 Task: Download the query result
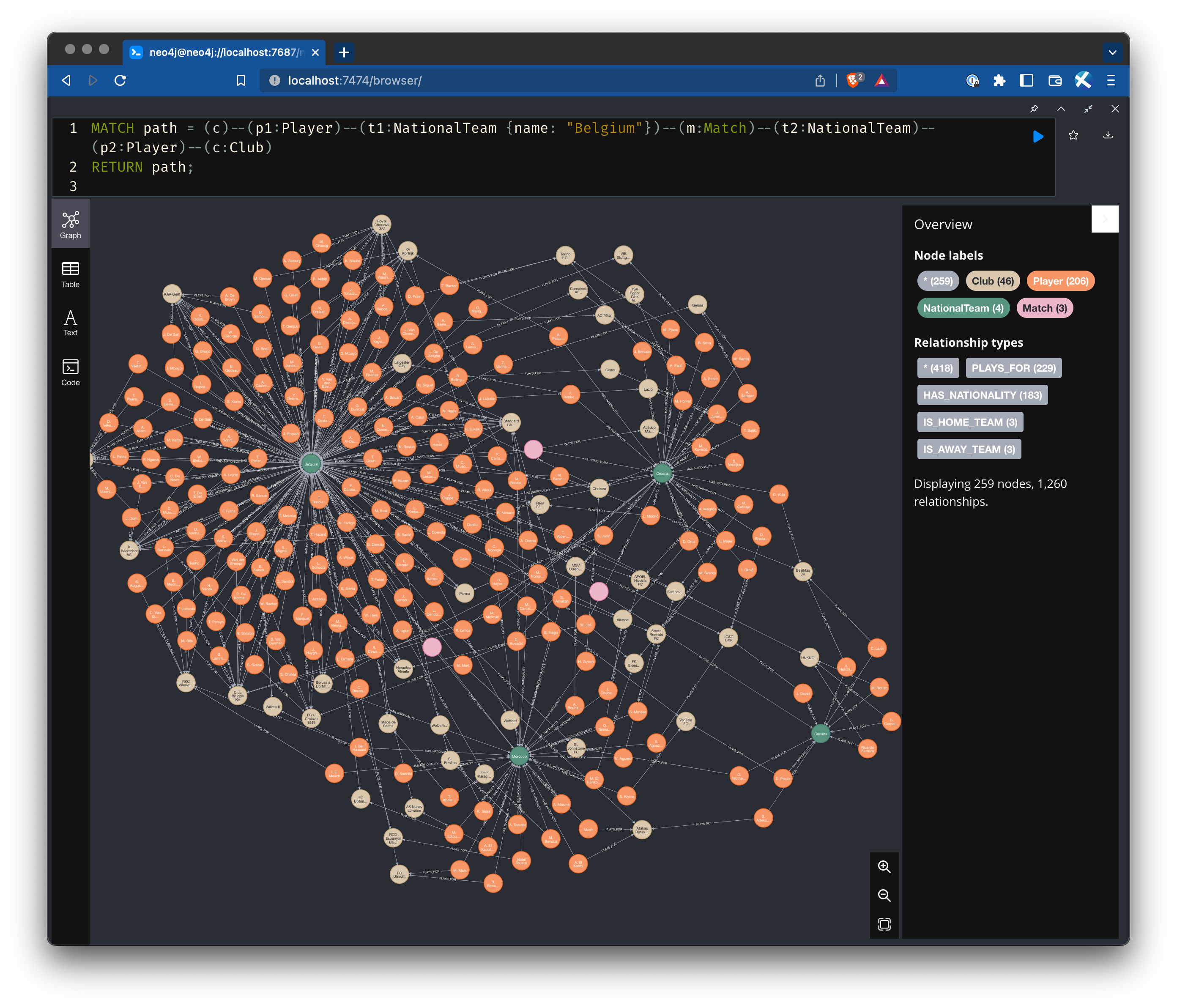[x=1108, y=135]
